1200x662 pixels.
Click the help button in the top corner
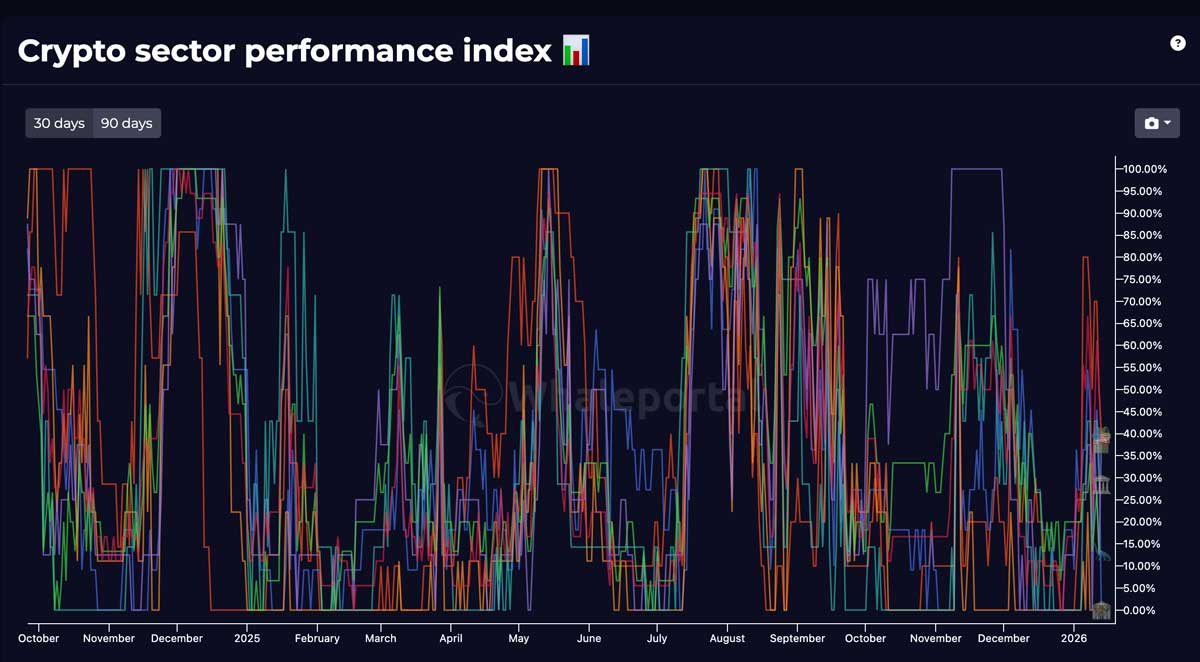tap(1176, 44)
